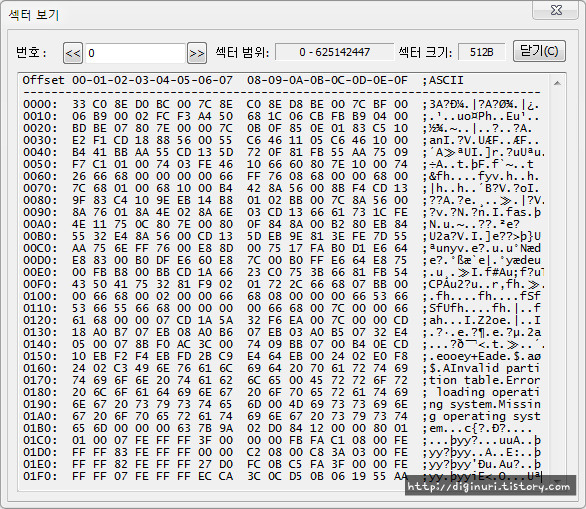The image size is (586, 509).
Task: Click ASCII text 'loading operati'
Action: pyautogui.click(x=488, y=392)
